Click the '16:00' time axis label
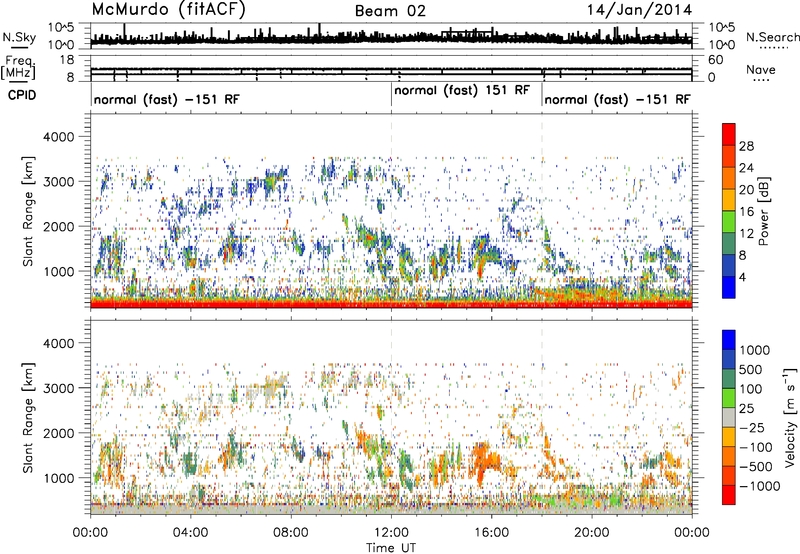The height and width of the screenshot is (554, 800). [492, 532]
